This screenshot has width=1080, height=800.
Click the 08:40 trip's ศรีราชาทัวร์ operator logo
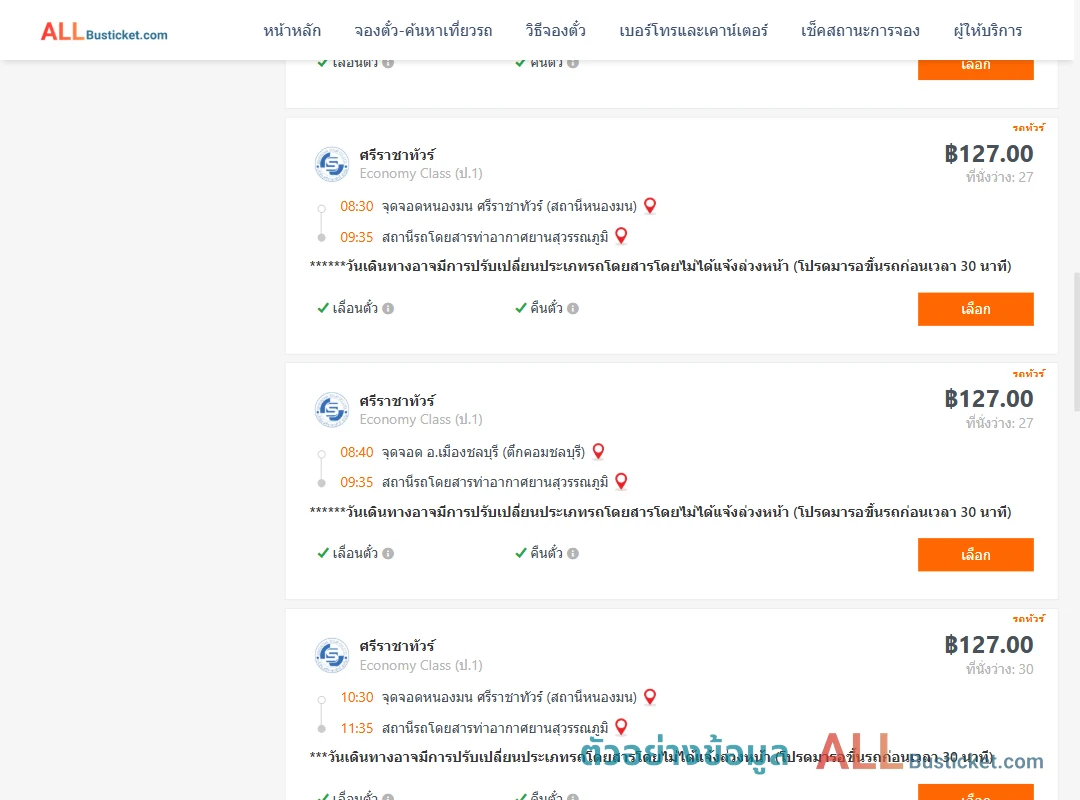pyautogui.click(x=332, y=410)
